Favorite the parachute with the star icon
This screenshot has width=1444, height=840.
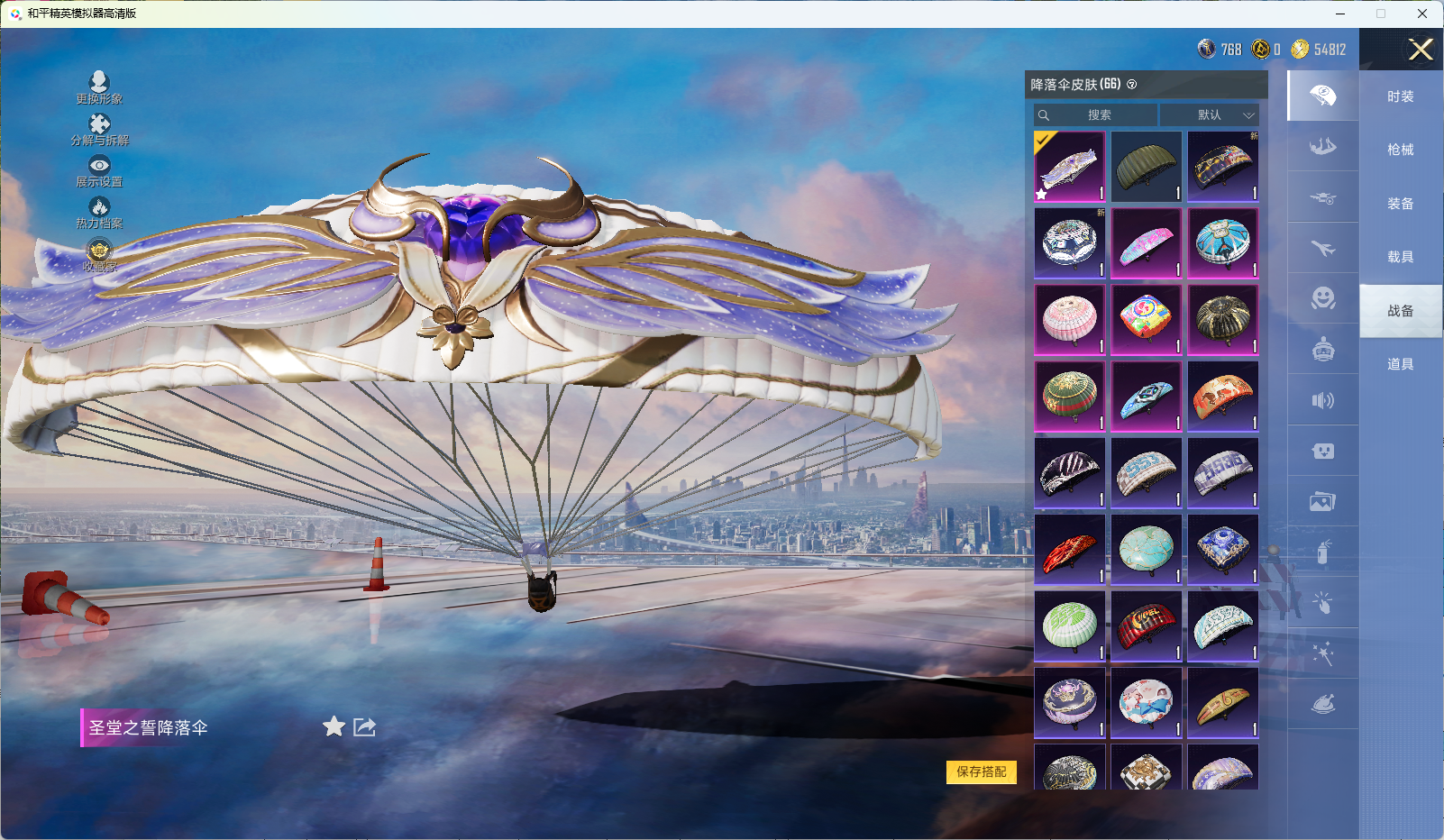334,726
